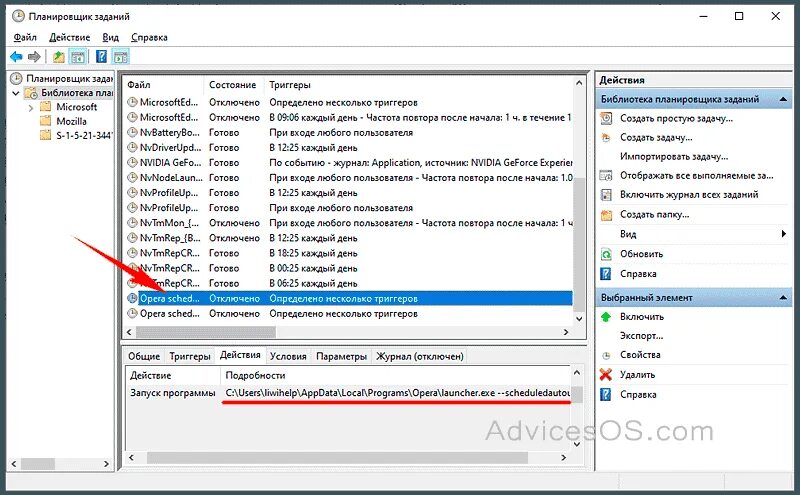Screen dimensions: 800x495
Task: Select the NvDriverUpd task row
Action: (349, 148)
